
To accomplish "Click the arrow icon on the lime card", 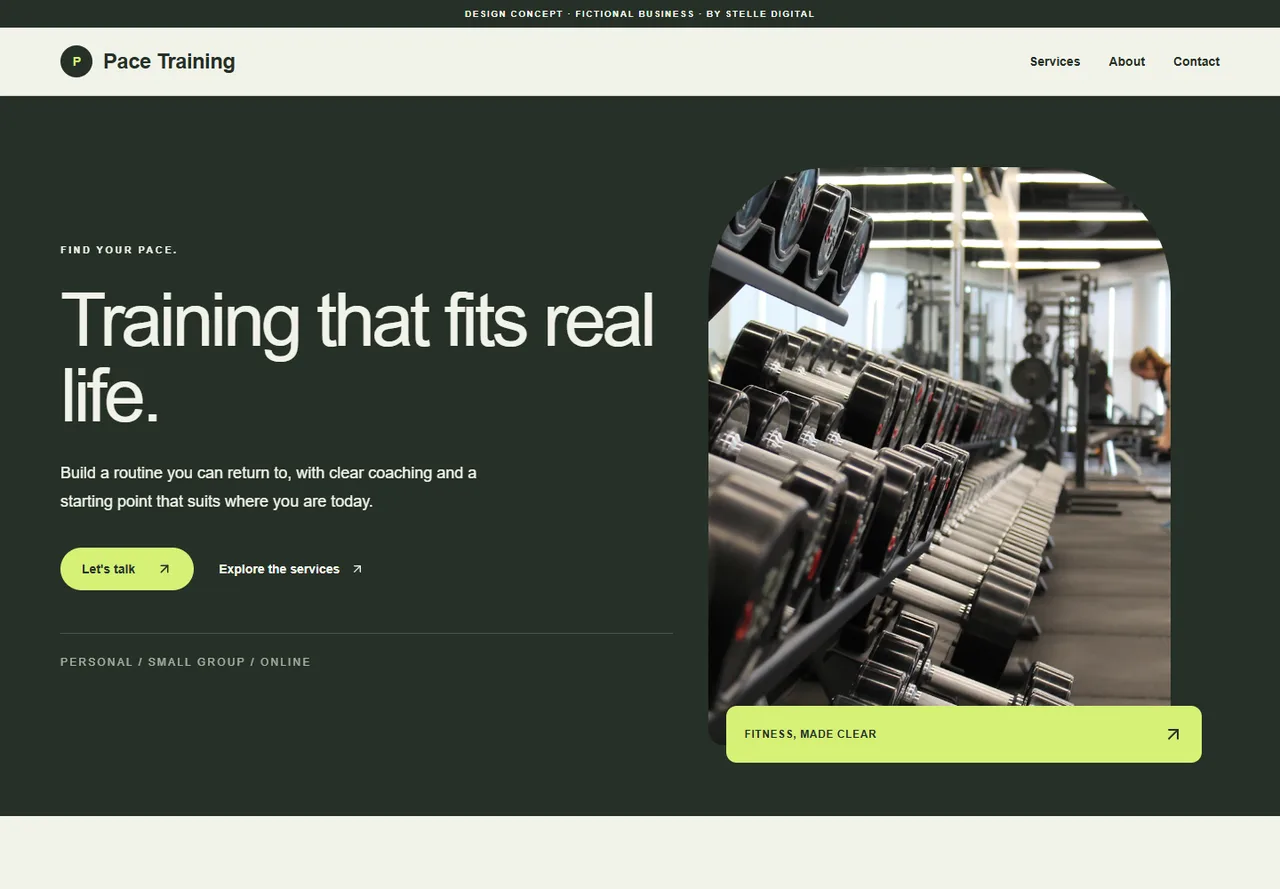I will tap(1173, 734).
